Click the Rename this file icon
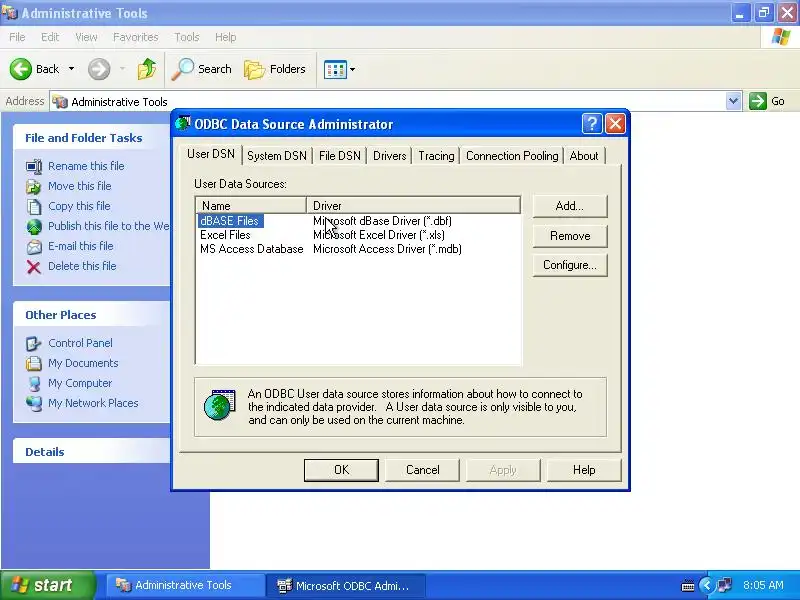Viewport: 800px width, 600px height. click(x=34, y=166)
